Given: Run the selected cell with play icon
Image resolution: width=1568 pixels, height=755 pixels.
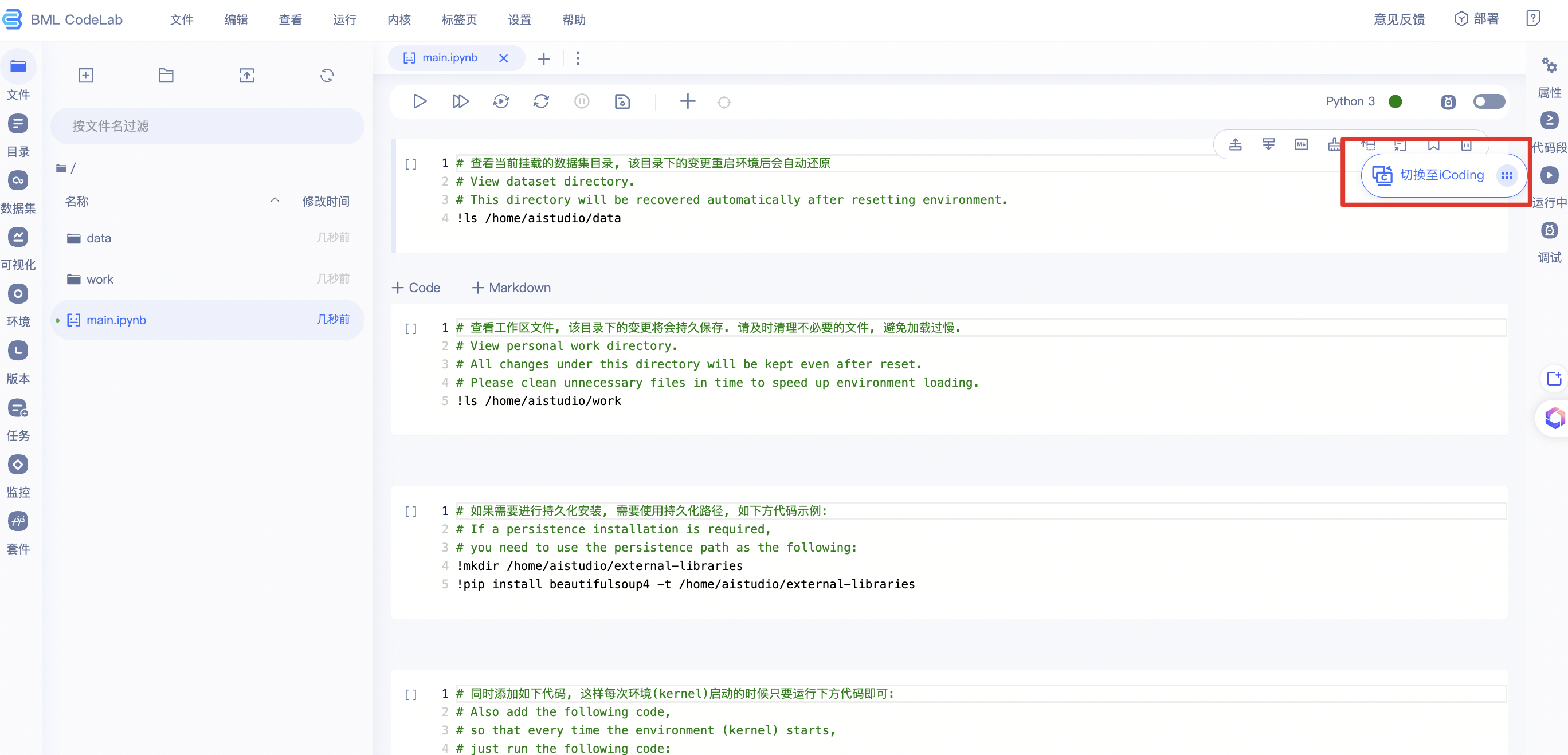Looking at the screenshot, I should 420,101.
